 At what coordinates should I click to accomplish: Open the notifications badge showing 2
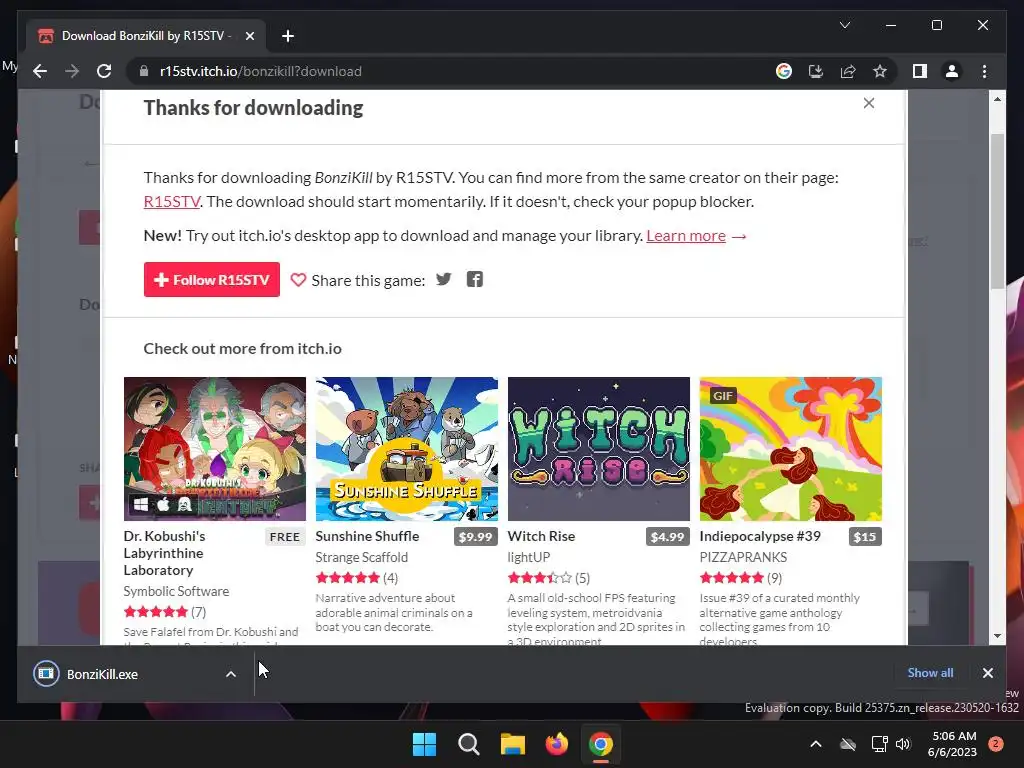(x=995, y=744)
